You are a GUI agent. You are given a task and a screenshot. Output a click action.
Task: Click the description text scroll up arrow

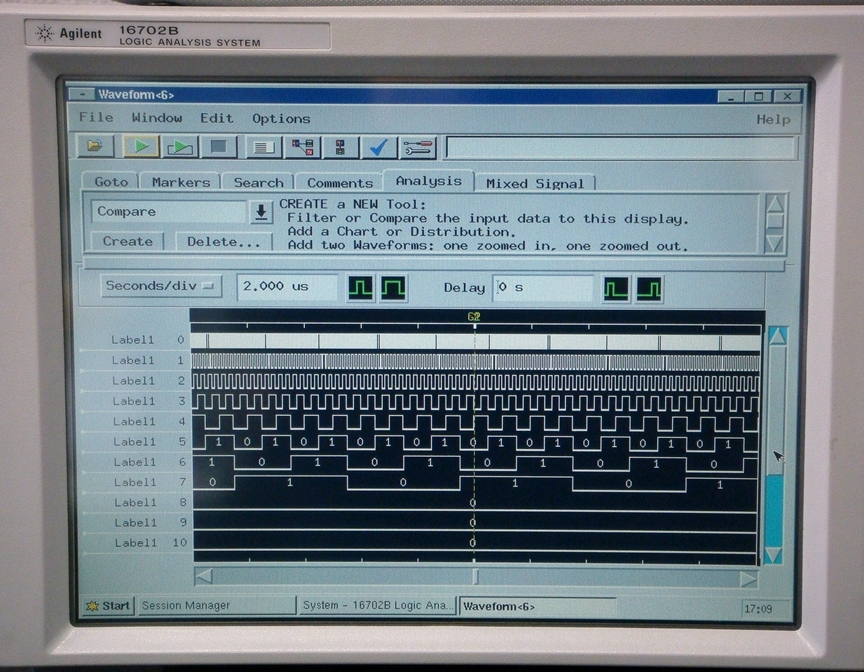click(x=775, y=204)
